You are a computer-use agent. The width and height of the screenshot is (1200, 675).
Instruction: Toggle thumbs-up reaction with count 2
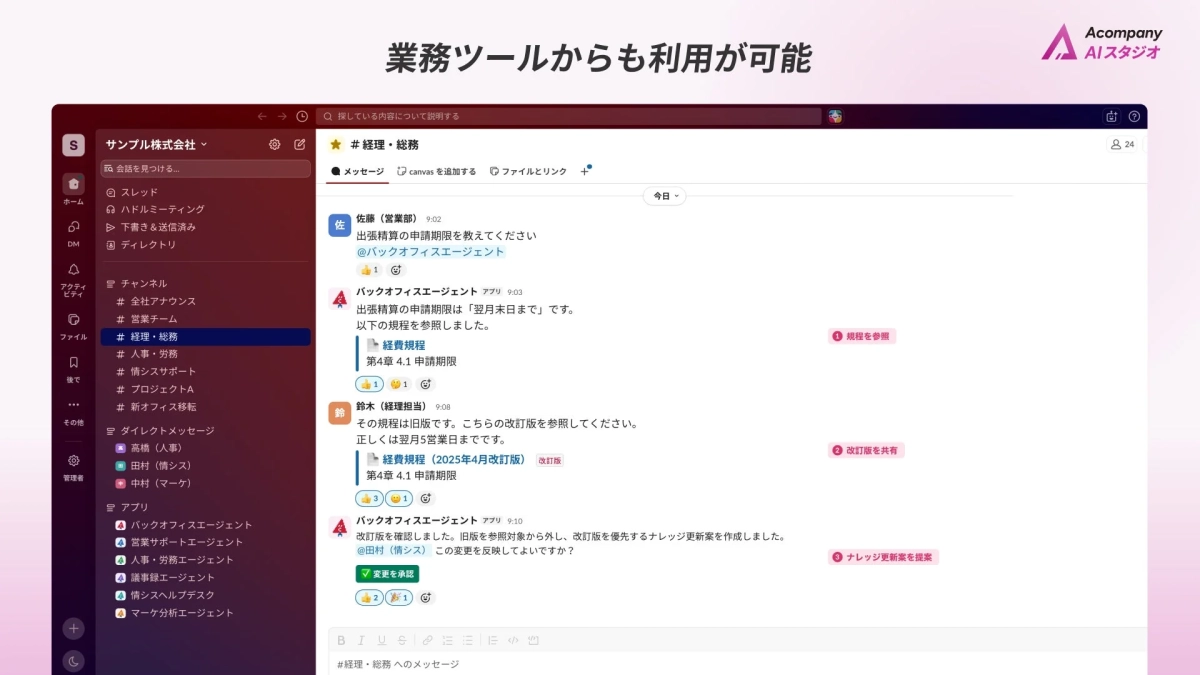pyautogui.click(x=369, y=597)
